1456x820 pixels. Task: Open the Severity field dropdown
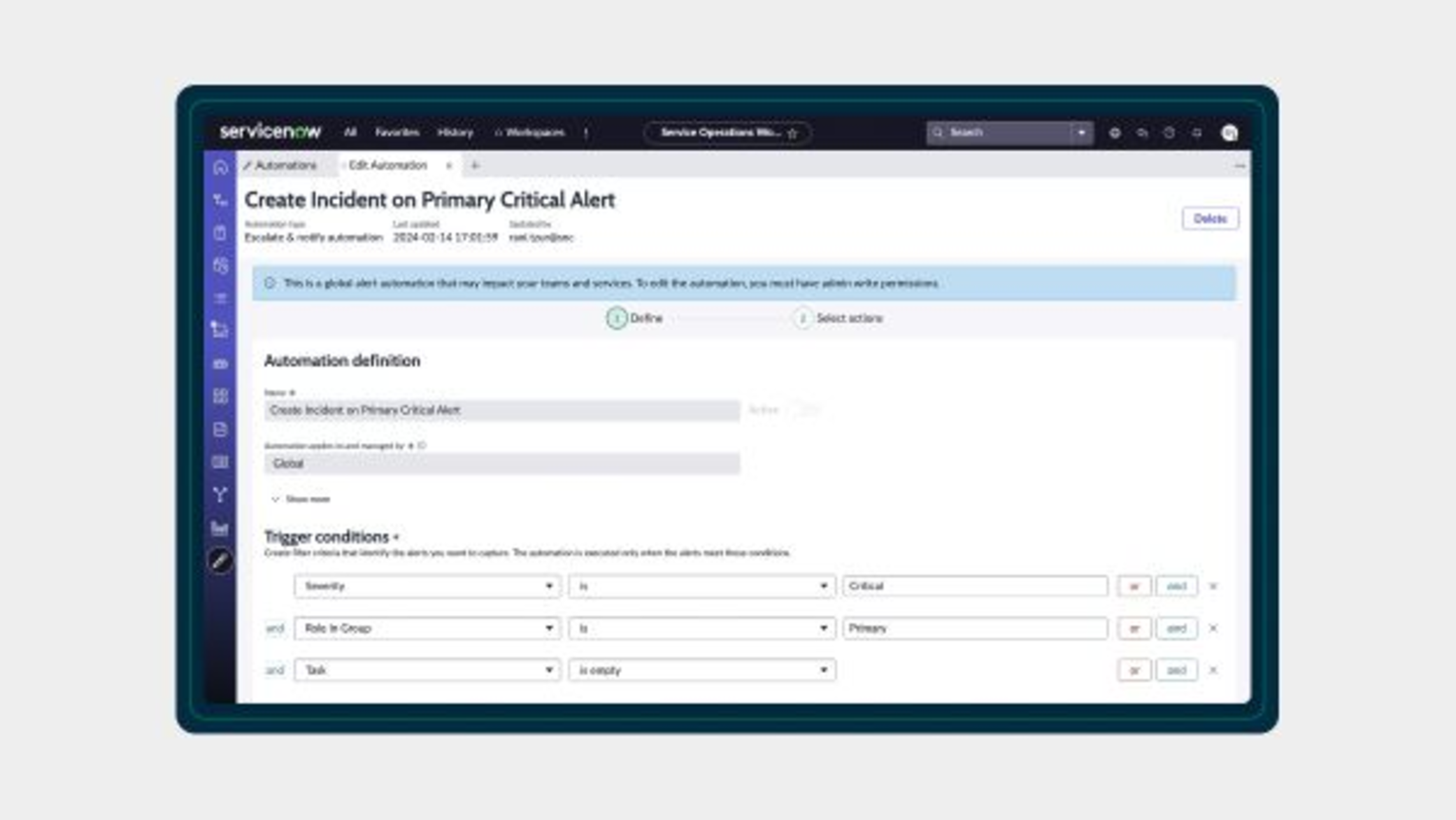pos(427,586)
